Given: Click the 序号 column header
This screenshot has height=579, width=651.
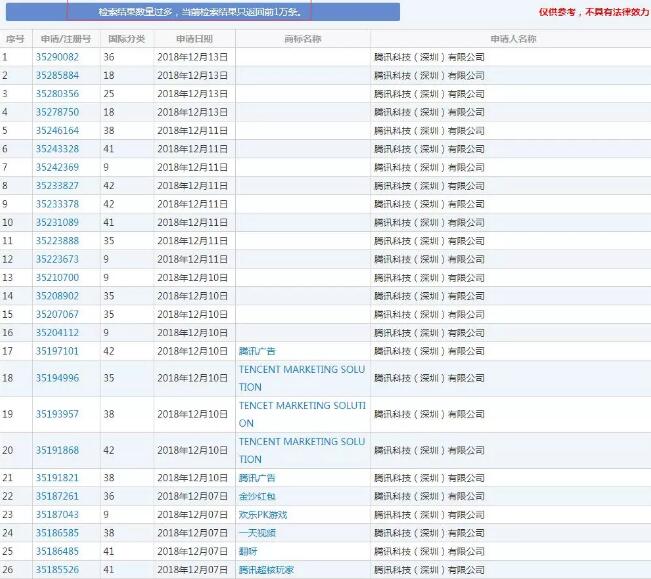Looking at the screenshot, I should (15, 39).
